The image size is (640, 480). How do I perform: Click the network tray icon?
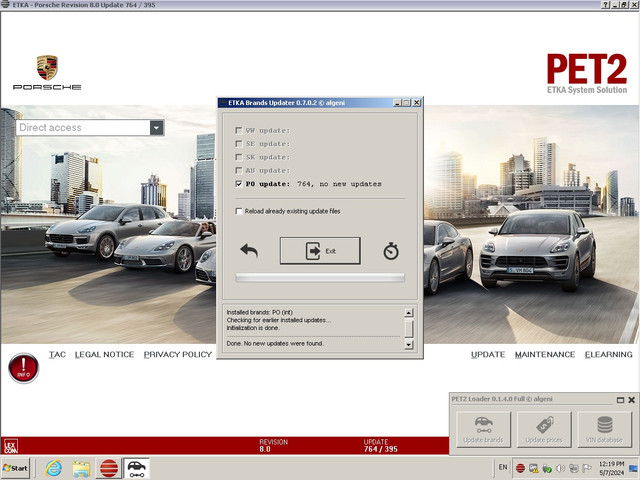pos(573,468)
